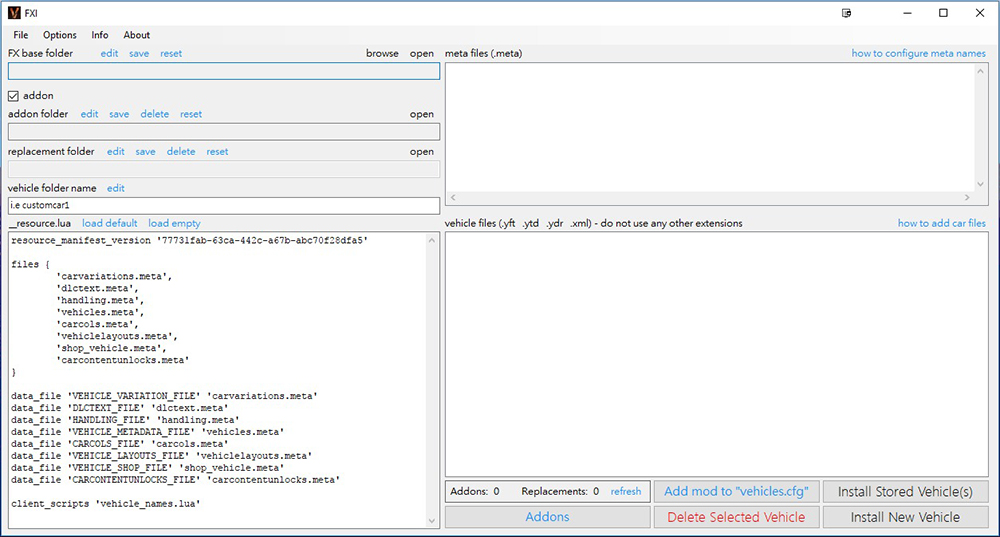The height and width of the screenshot is (537, 1000).
Task: Open the File menu
Action: [21, 35]
